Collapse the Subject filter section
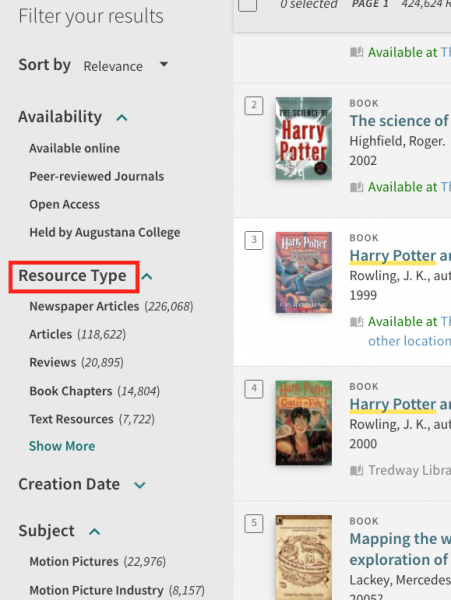 pos(94,532)
